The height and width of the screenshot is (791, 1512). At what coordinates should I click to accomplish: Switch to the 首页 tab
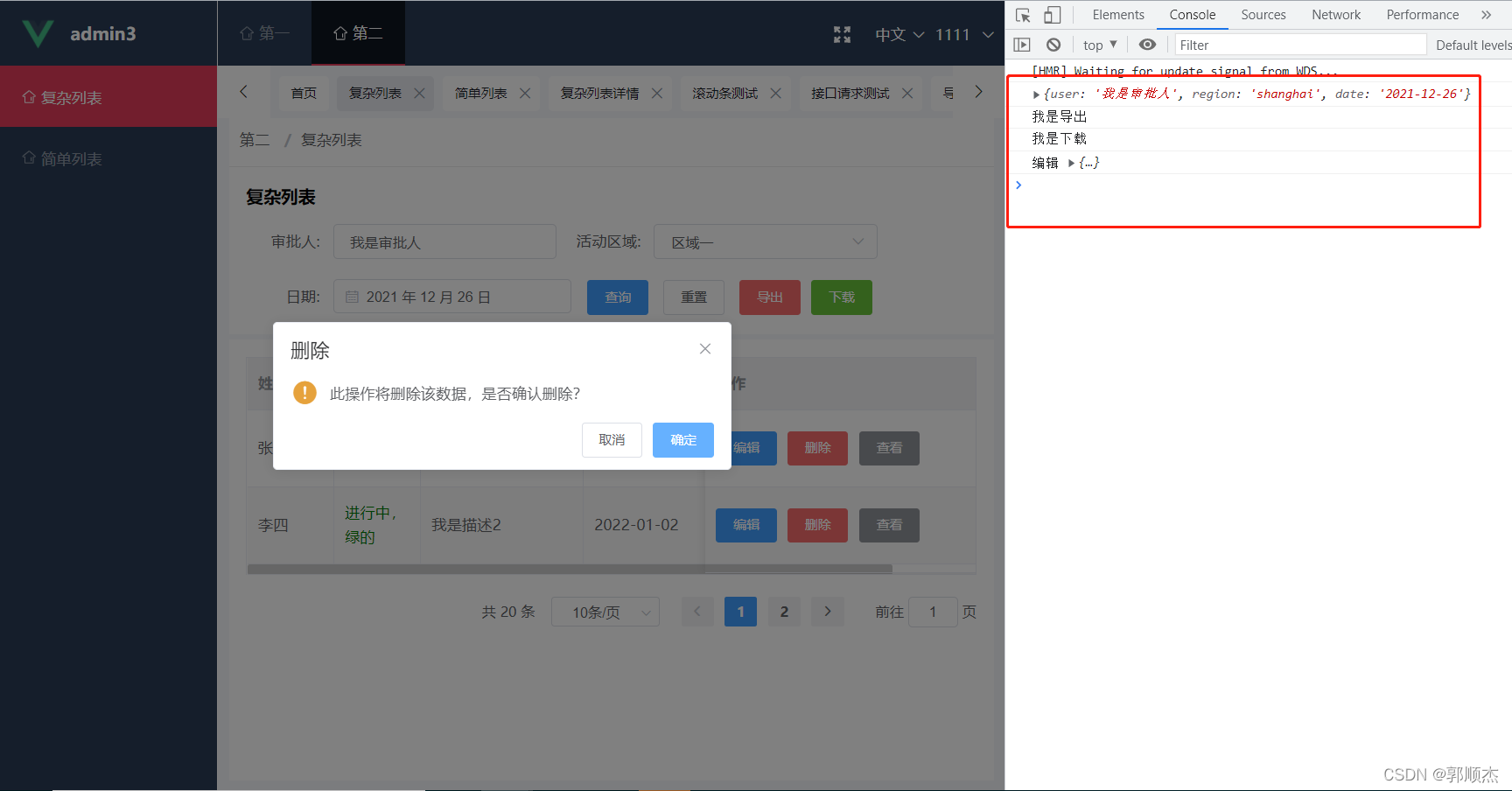(304, 93)
